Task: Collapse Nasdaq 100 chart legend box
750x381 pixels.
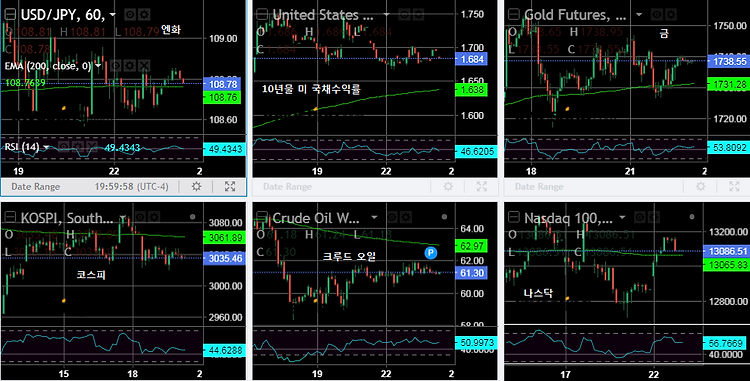Action: tap(513, 218)
